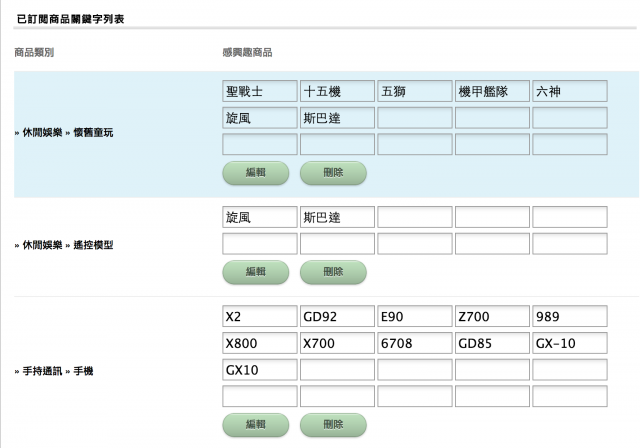640x448 pixels.
Task: Select the 6708 keyword field
Action: point(415,343)
